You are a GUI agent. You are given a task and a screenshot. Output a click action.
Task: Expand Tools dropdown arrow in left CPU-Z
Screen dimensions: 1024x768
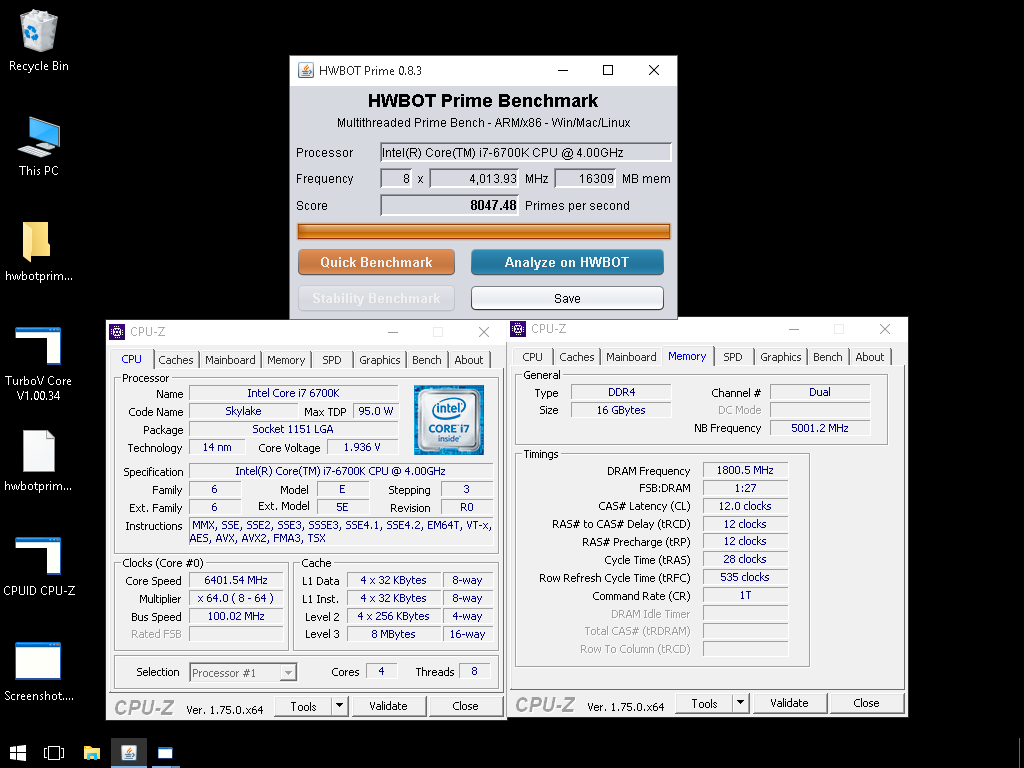[x=340, y=706]
